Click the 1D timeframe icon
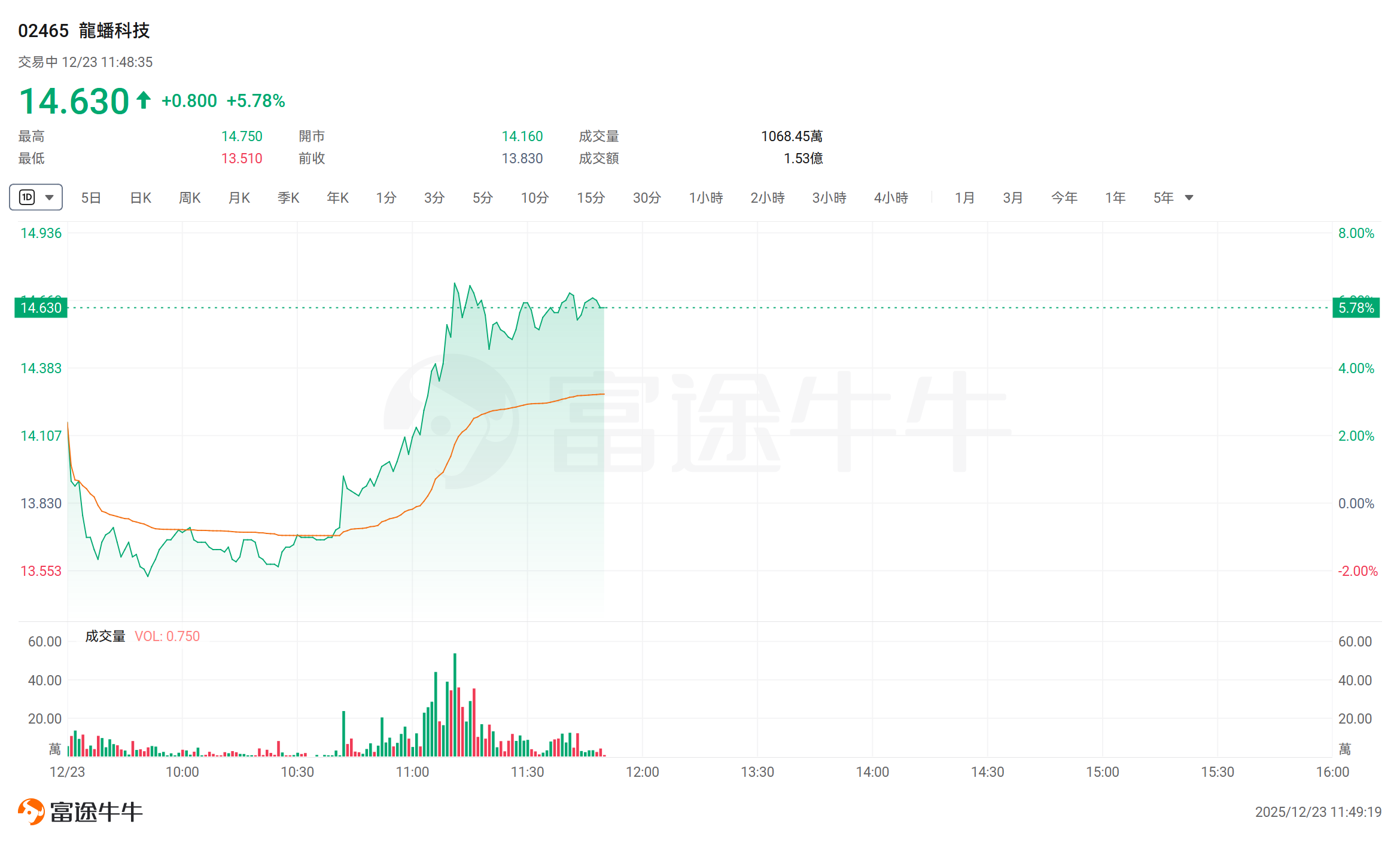The width and height of the screenshot is (1400, 842). point(28,197)
